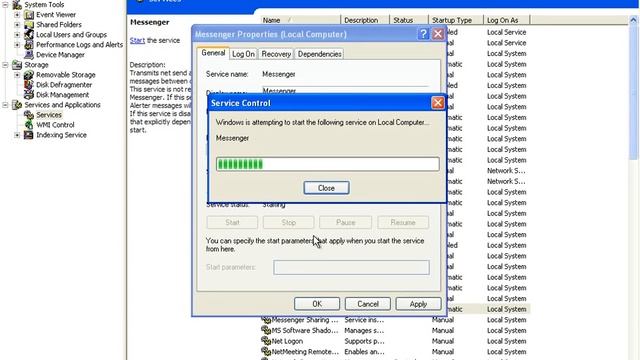Click the Removable Storage icon
This screenshot has width=640, height=360.
coord(29,75)
